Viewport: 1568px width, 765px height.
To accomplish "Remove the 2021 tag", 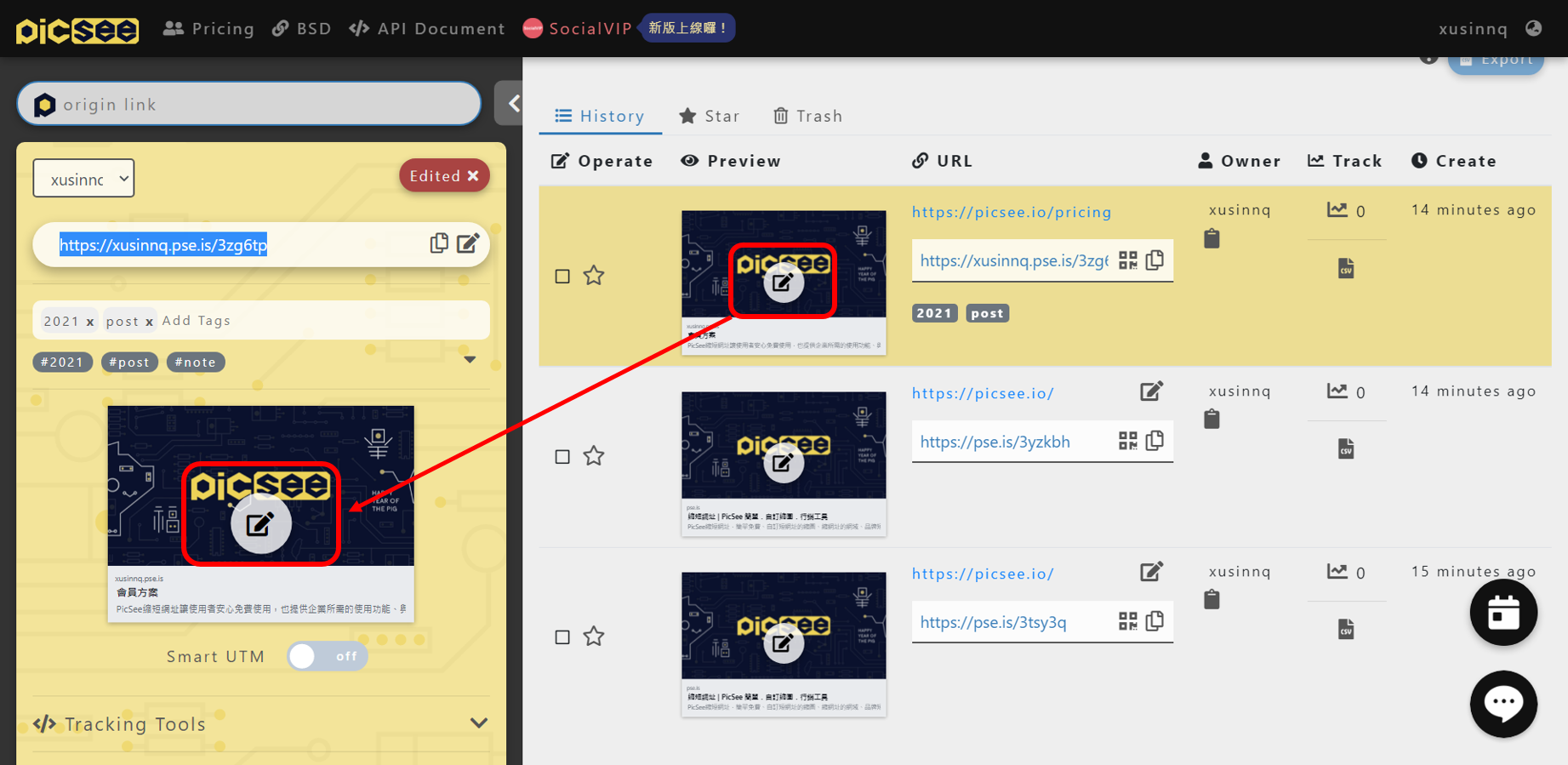I will click(x=90, y=322).
